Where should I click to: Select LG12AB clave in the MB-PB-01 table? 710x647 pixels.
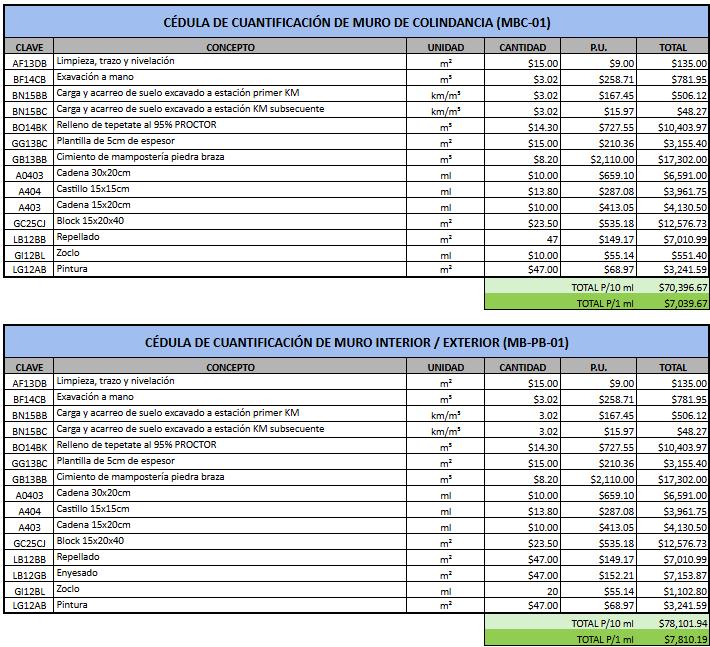coord(29,605)
